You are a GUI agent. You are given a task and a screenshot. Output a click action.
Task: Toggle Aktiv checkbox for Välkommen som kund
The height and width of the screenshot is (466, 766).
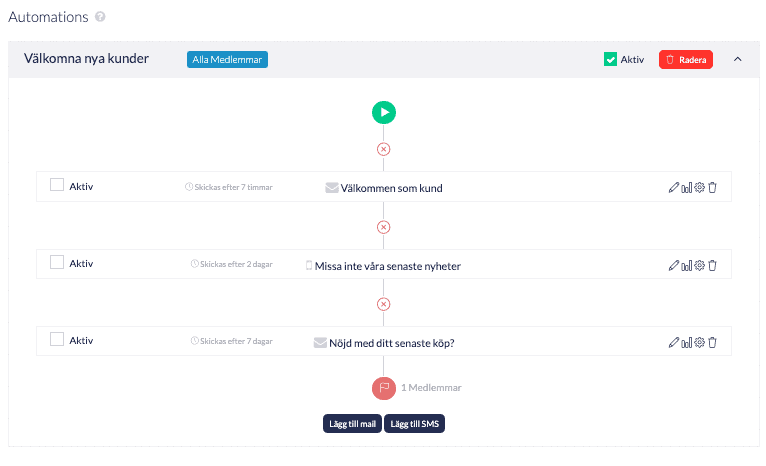pos(57,185)
